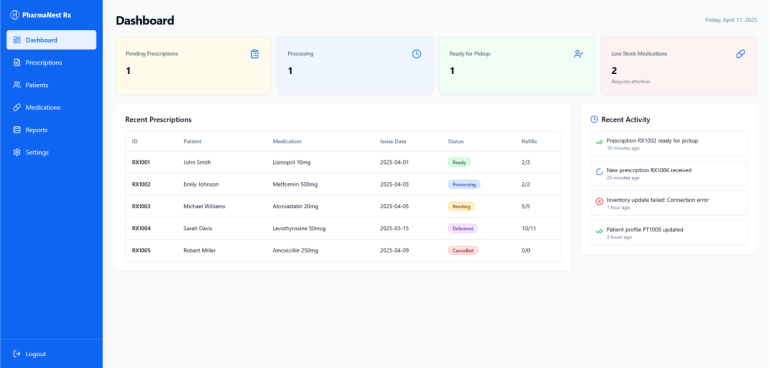Click patient name Robert Miller
Screen dimensions: 770x368
(x=199, y=251)
